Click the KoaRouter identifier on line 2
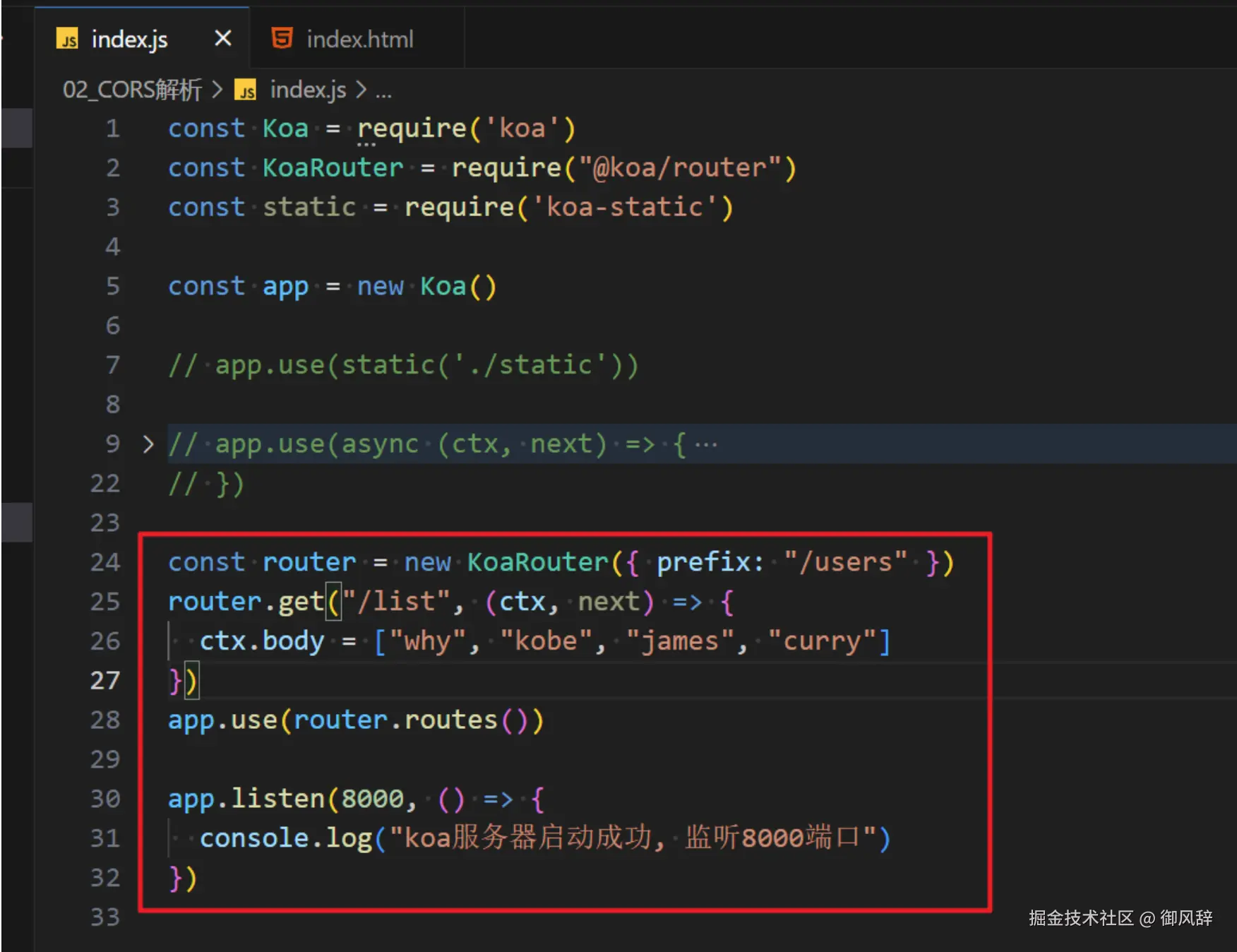Viewport: 1237px width, 952px height. [333, 168]
